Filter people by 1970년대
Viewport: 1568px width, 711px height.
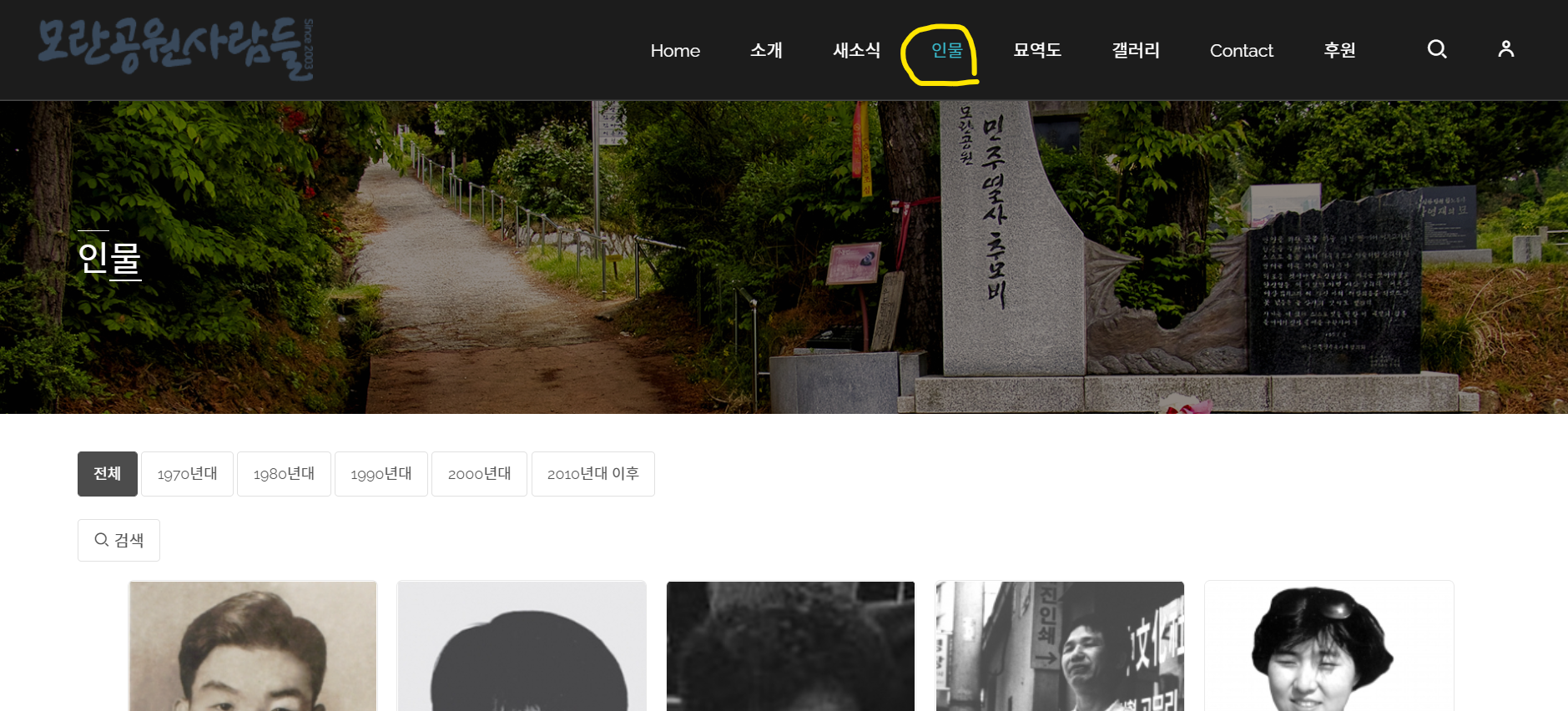(187, 474)
